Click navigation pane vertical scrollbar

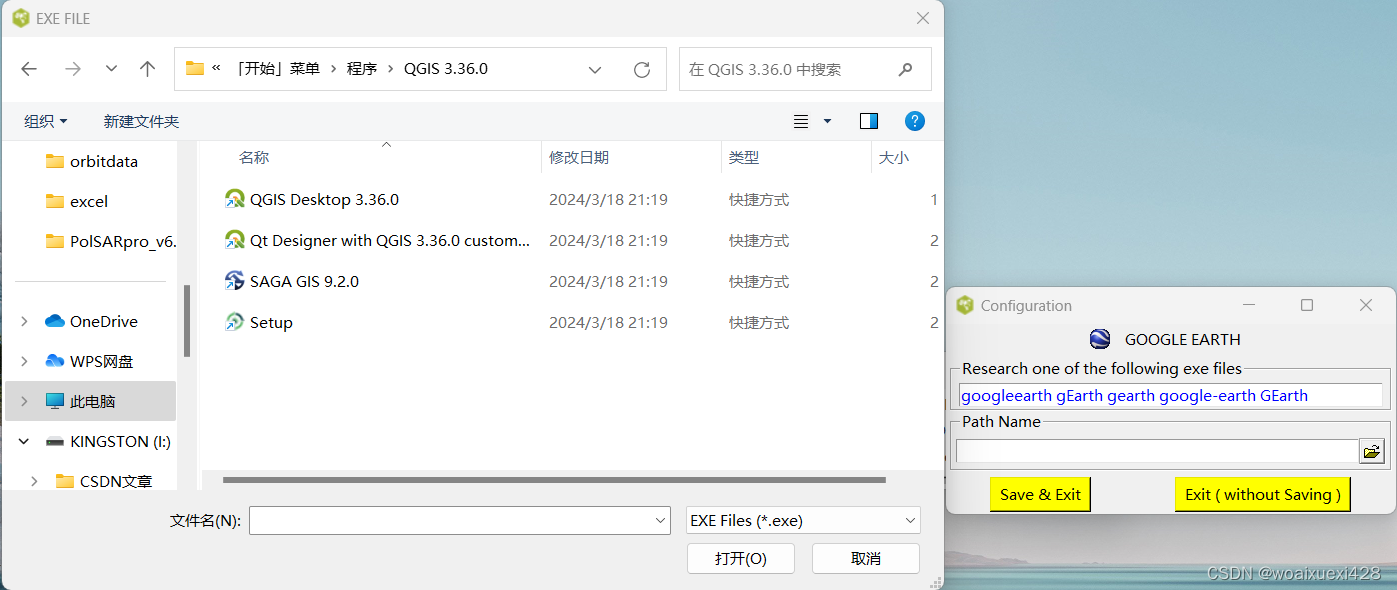(186, 321)
